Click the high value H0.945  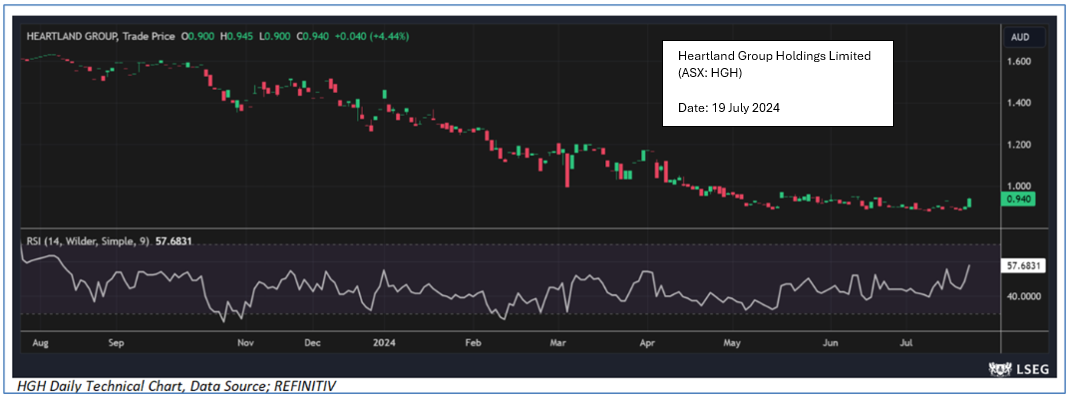[237, 36]
